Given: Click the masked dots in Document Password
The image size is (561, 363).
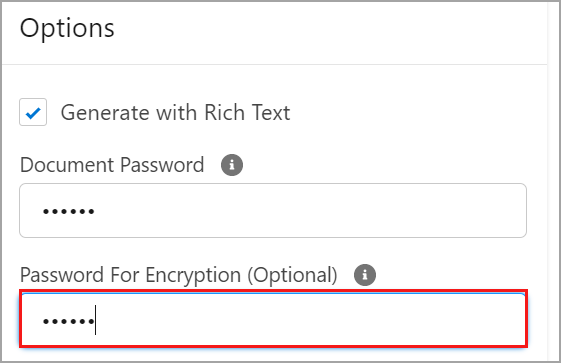Looking at the screenshot, I should click(x=69, y=211).
